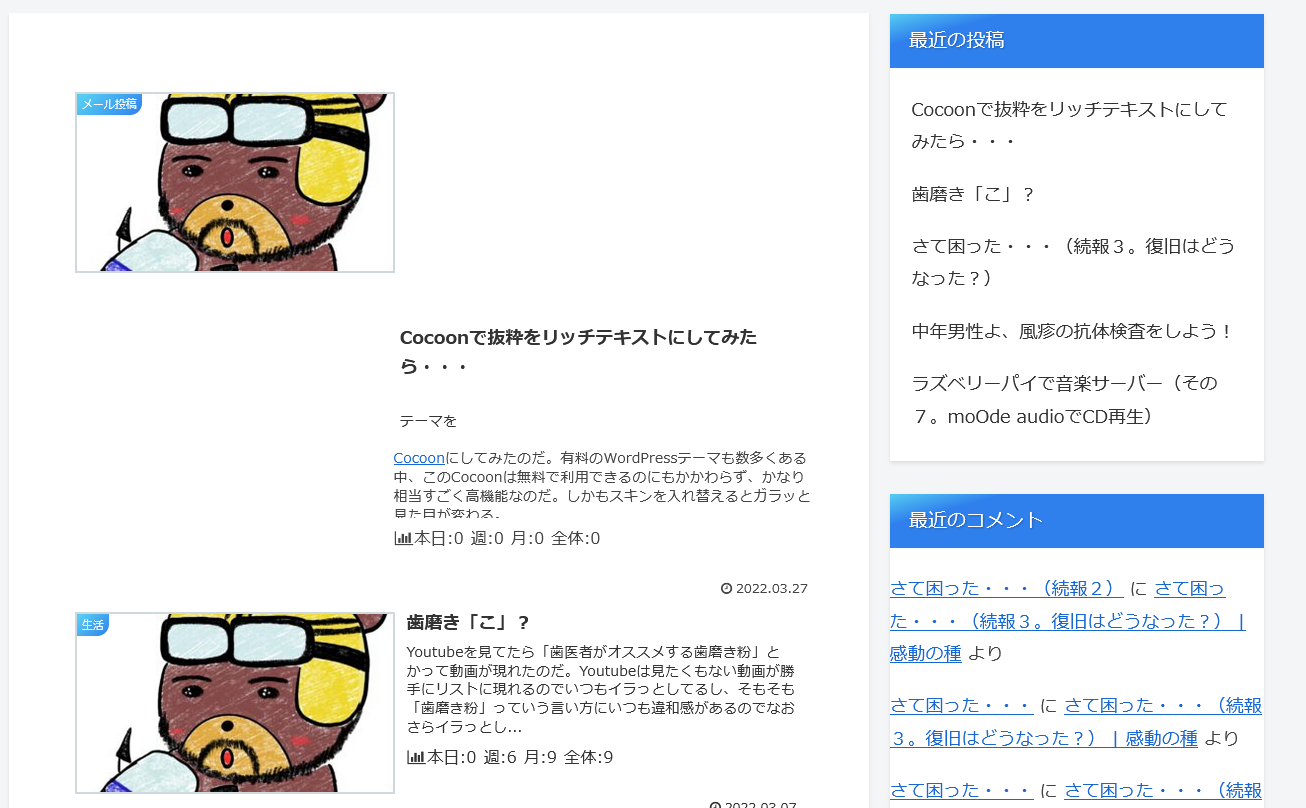This screenshot has width=1306, height=808.
Task: Select sidebar recent post Cocoonで抜粋をリッチテキストにしてみたら
Action: click(1069, 125)
